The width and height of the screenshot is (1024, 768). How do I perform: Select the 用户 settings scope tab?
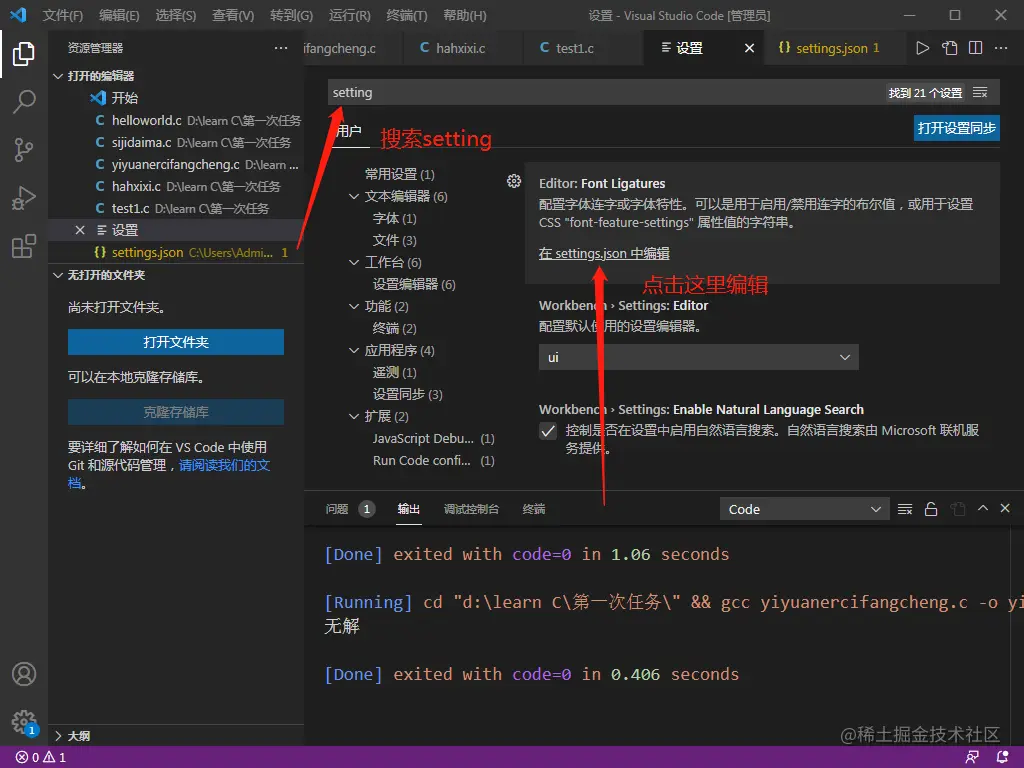(x=348, y=131)
